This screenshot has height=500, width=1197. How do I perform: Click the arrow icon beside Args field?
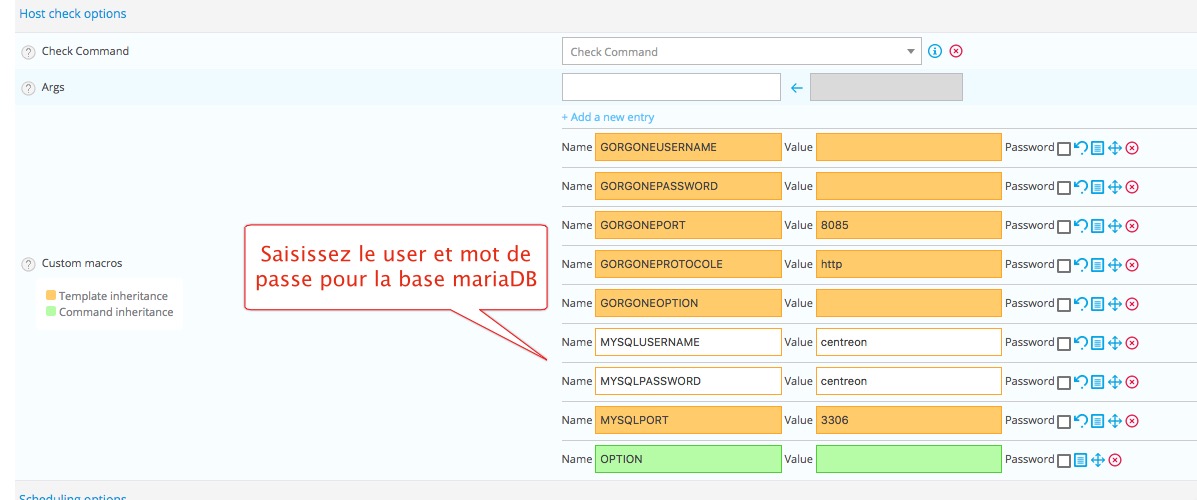coord(797,88)
